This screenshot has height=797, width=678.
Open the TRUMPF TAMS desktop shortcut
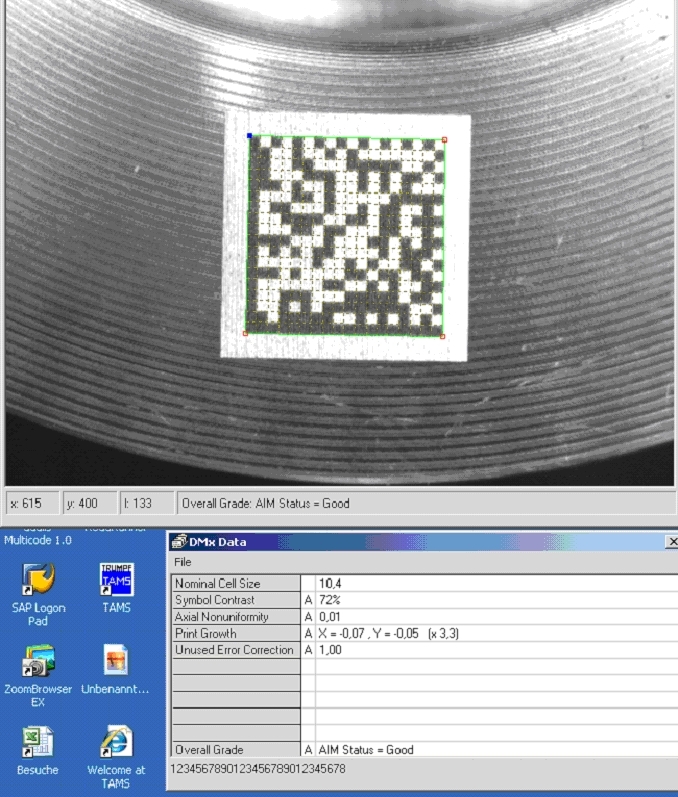click(x=116, y=588)
